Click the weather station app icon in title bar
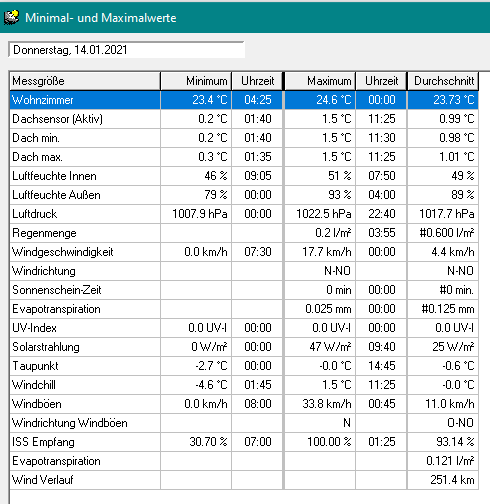 (11, 18)
